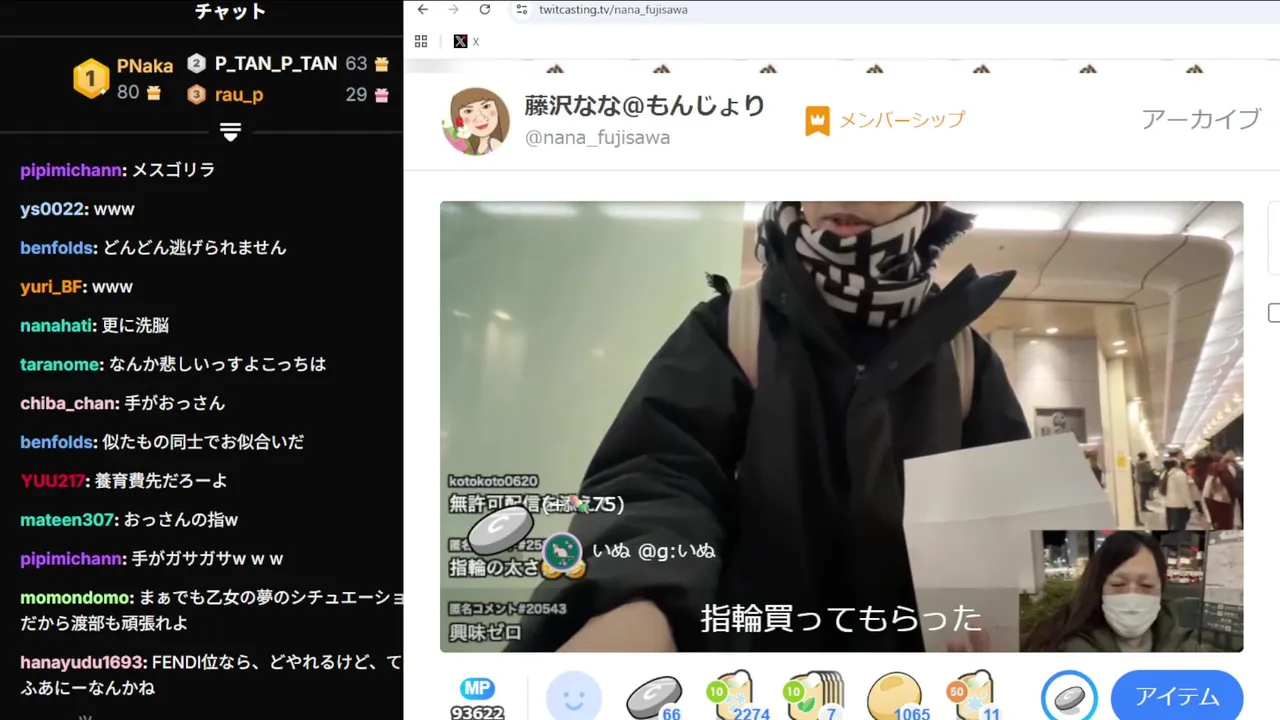The width and height of the screenshot is (1280, 720).
Task: Select hanayudu1693 FENDI message
Action: tap(211, 675)
